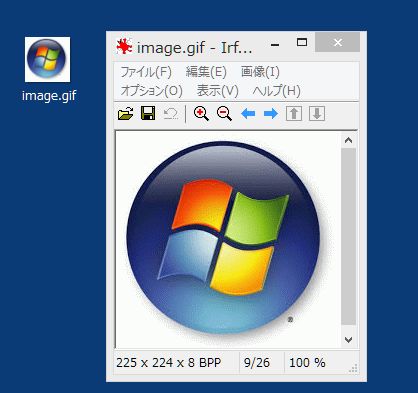Open the 編集(E) menu
Image resolution: width=418 pixels, height=393 pixels.
pyautogui.click(x=206, y=72)
